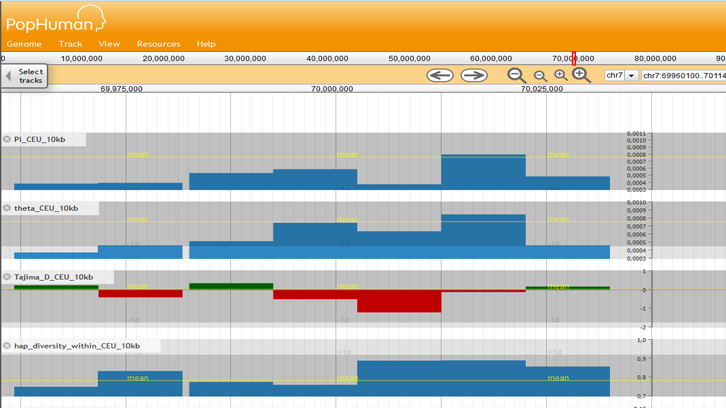Open the Genome menu
726x408 pixels.
click(24, 44)
